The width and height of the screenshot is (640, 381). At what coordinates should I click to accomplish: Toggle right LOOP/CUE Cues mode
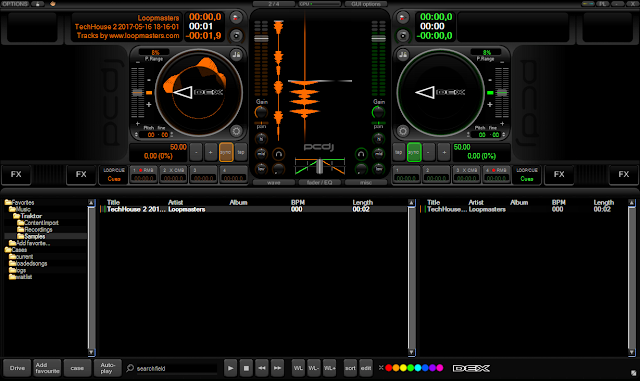pyautogui.click(x=527, y=174)
